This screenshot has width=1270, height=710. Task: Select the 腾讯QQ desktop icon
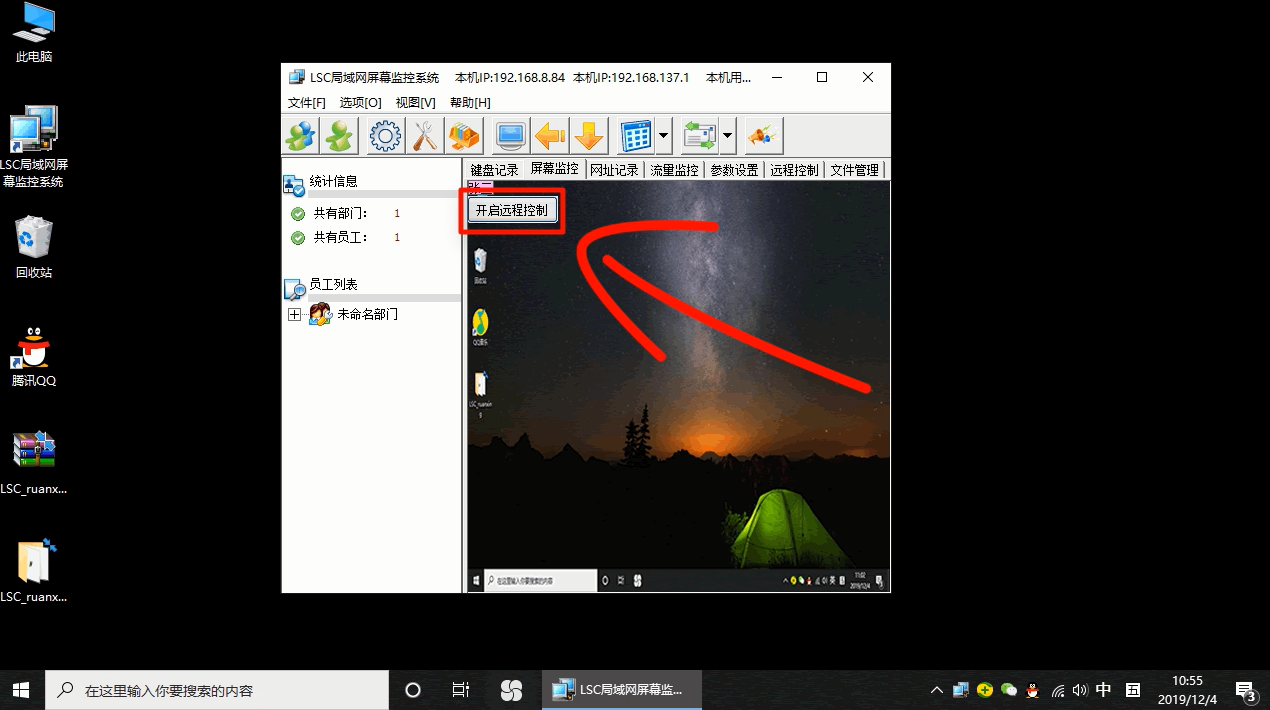click(x=34, y=357)
